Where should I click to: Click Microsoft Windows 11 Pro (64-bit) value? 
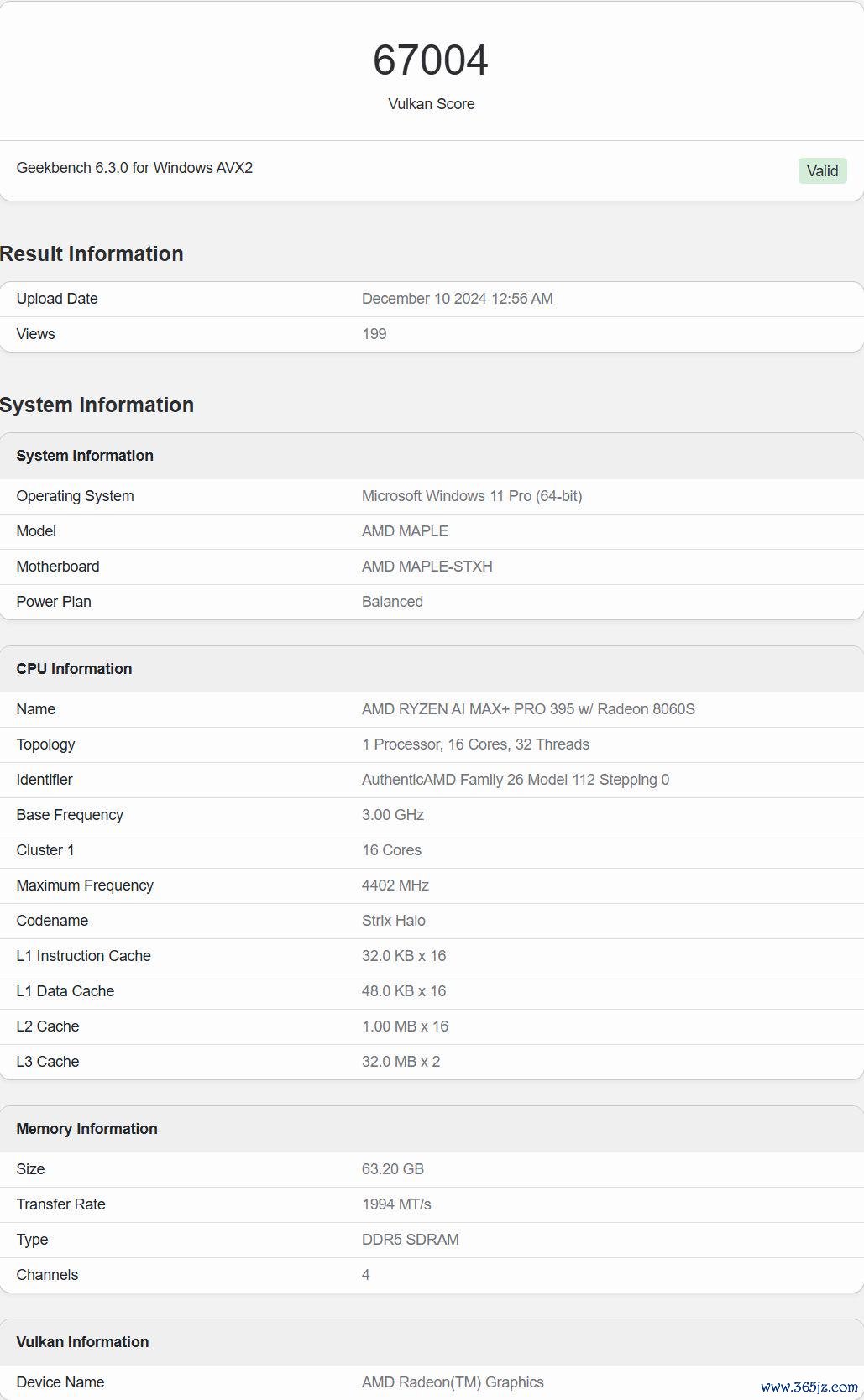click(x=472, y=496)
